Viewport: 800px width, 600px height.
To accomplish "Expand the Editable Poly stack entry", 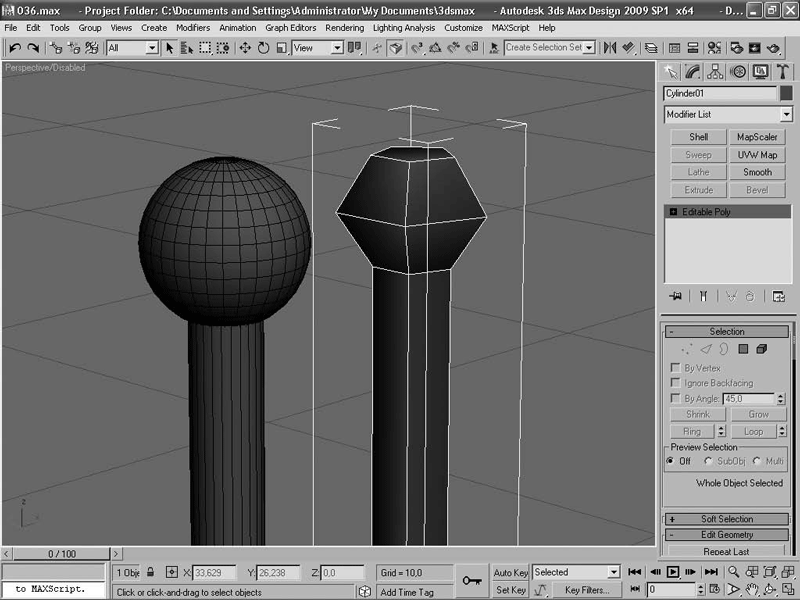I will pyautogui.click(x=673, y=212).
